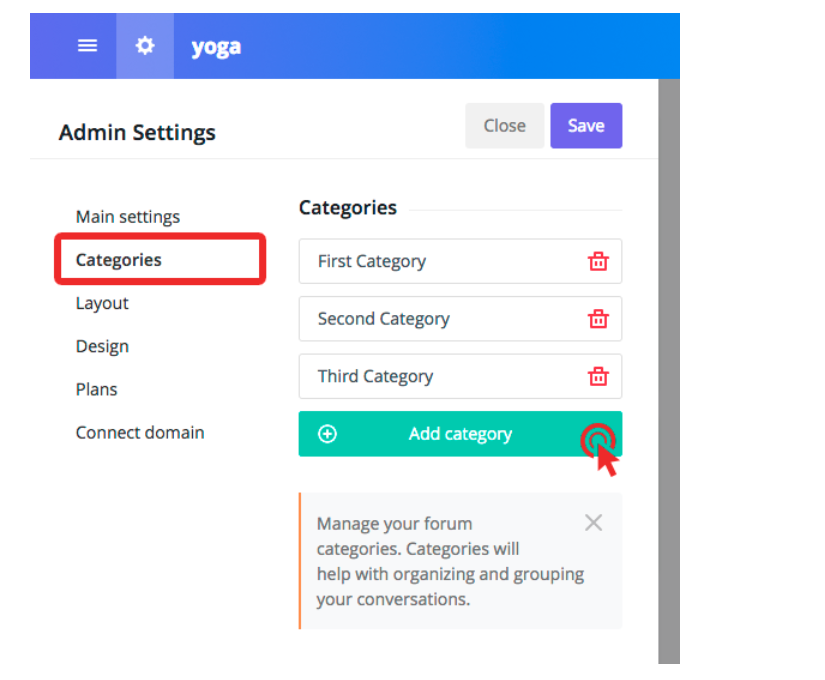
Task: Click the yoga forum title
Action: (216, 46)
